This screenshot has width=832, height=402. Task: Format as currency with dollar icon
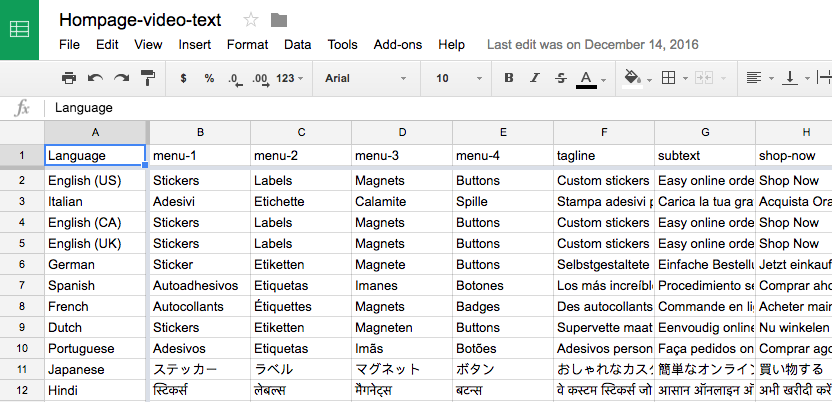(183, 78)
